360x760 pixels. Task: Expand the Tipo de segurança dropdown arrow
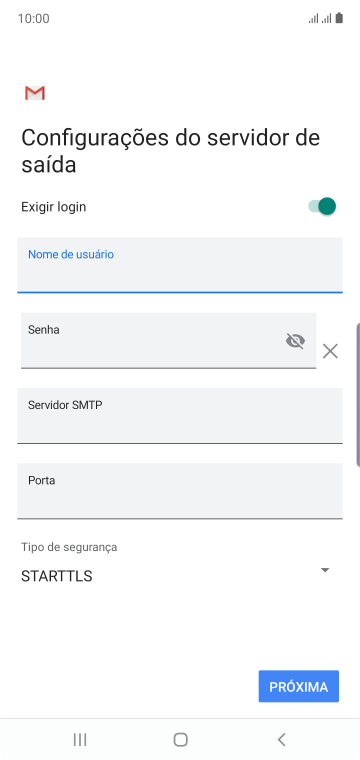click(325, 570)
